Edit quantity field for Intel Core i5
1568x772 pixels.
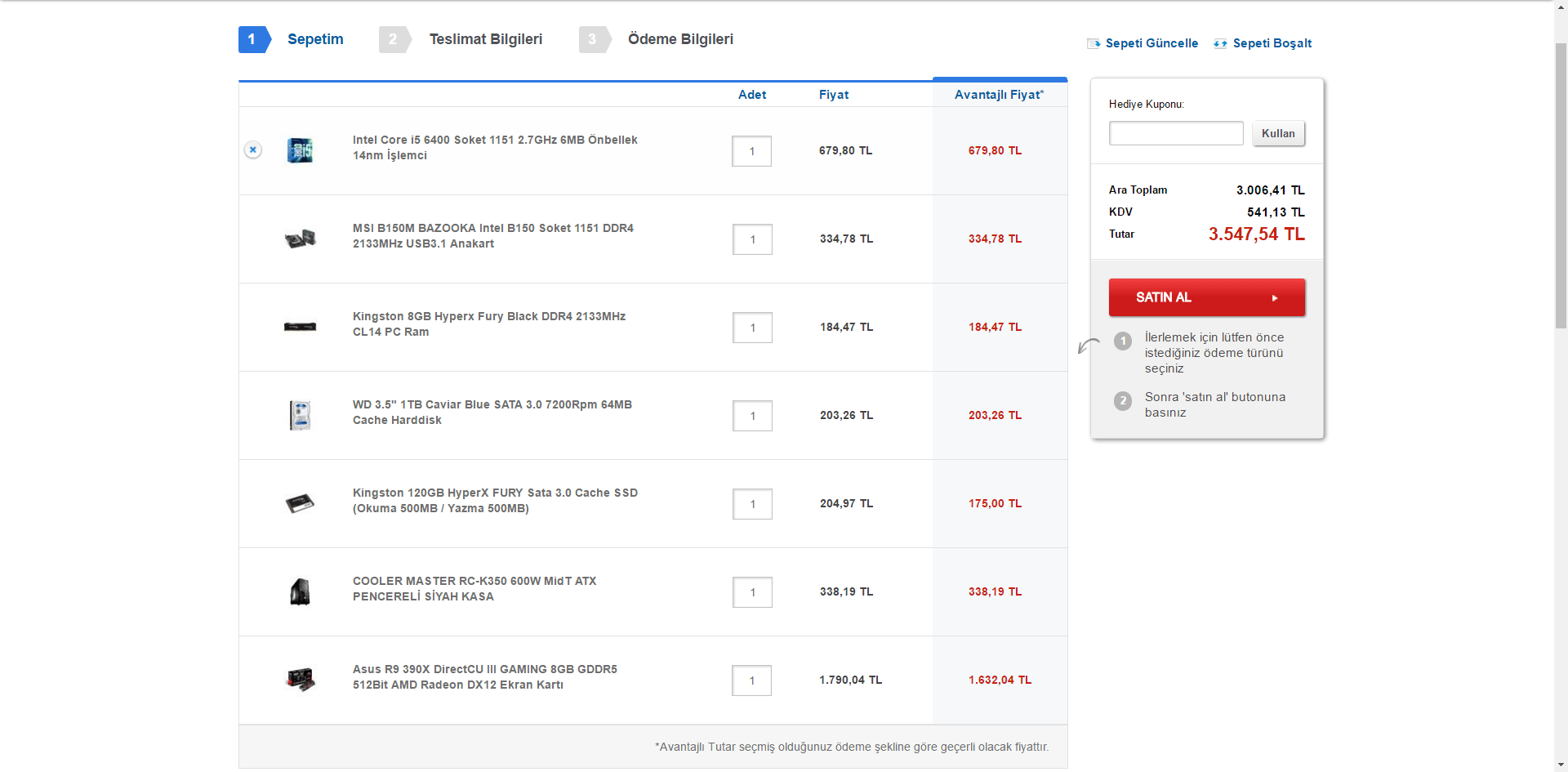point(751,151)
